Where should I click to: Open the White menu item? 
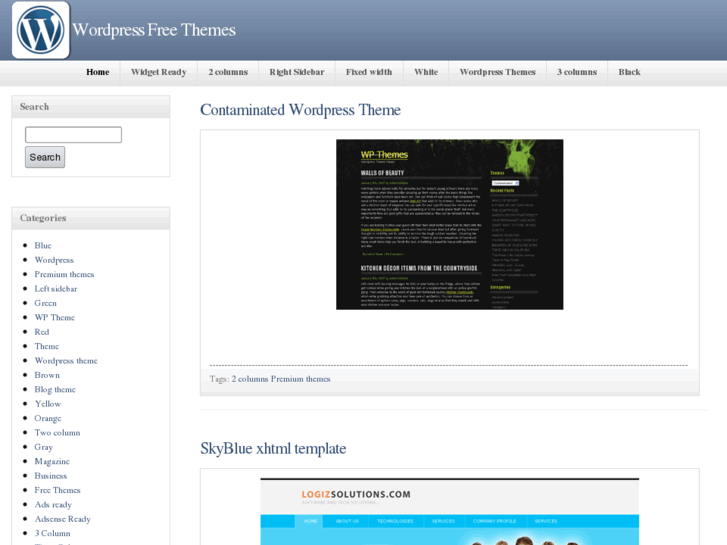(x=426, y=72)
